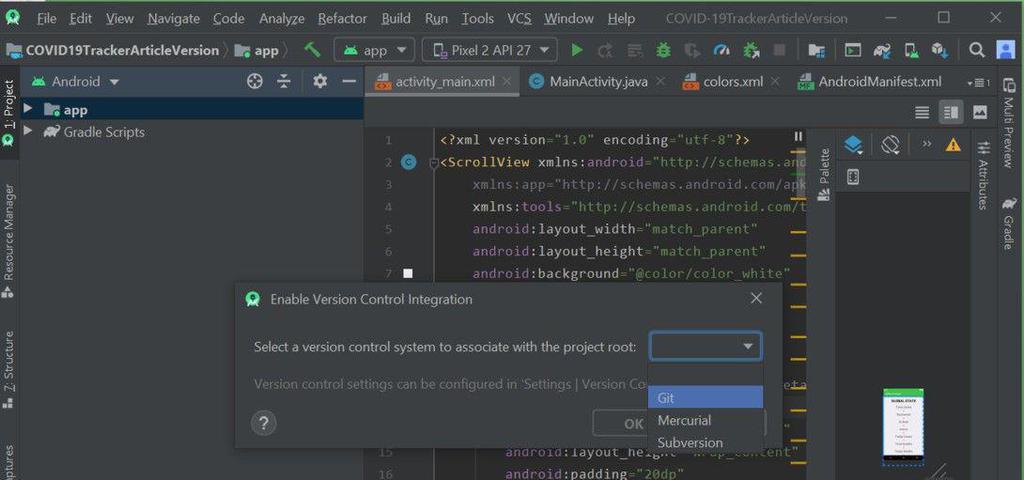Viewport: 1024px width, 480px height.
Task: Select Git from the dropdown list
Action: point(705,397)
